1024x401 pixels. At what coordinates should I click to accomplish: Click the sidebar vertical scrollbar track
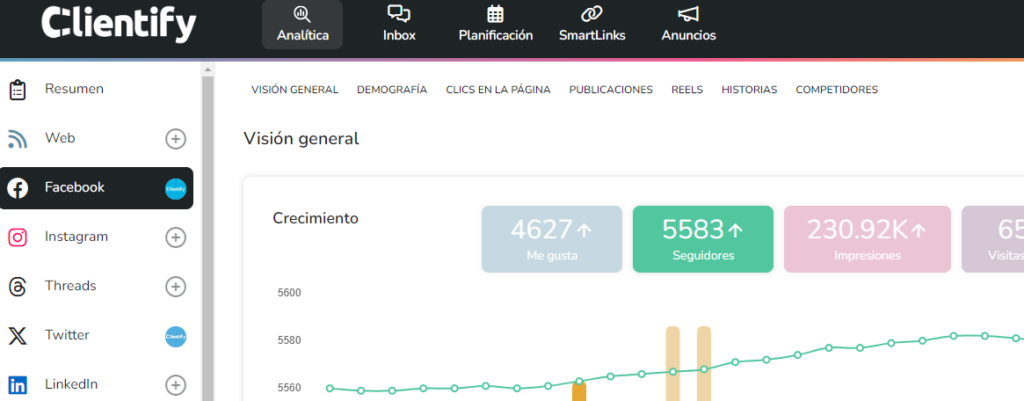click(208, 238)
